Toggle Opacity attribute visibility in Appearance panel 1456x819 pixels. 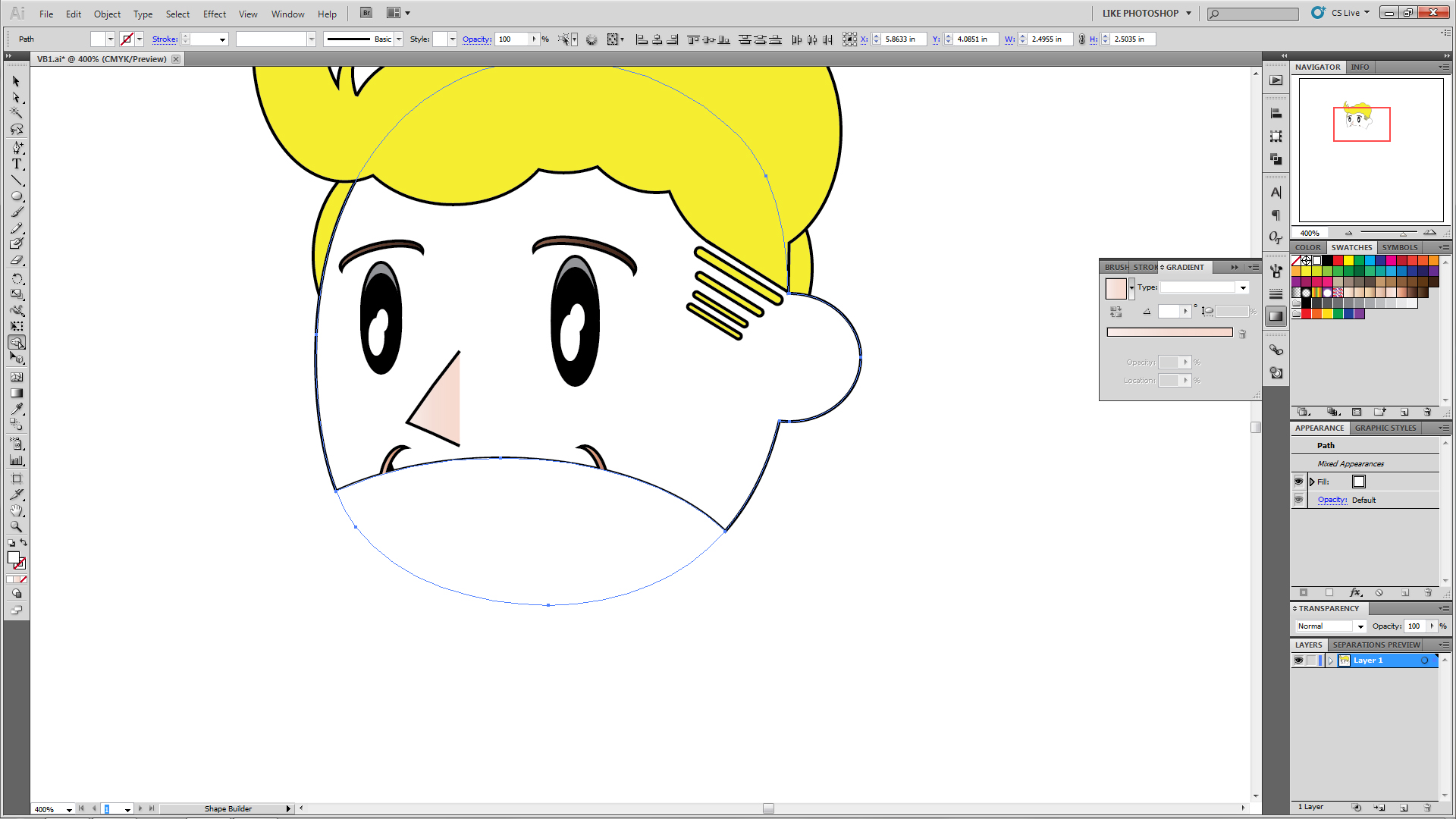coord(1298,500)
